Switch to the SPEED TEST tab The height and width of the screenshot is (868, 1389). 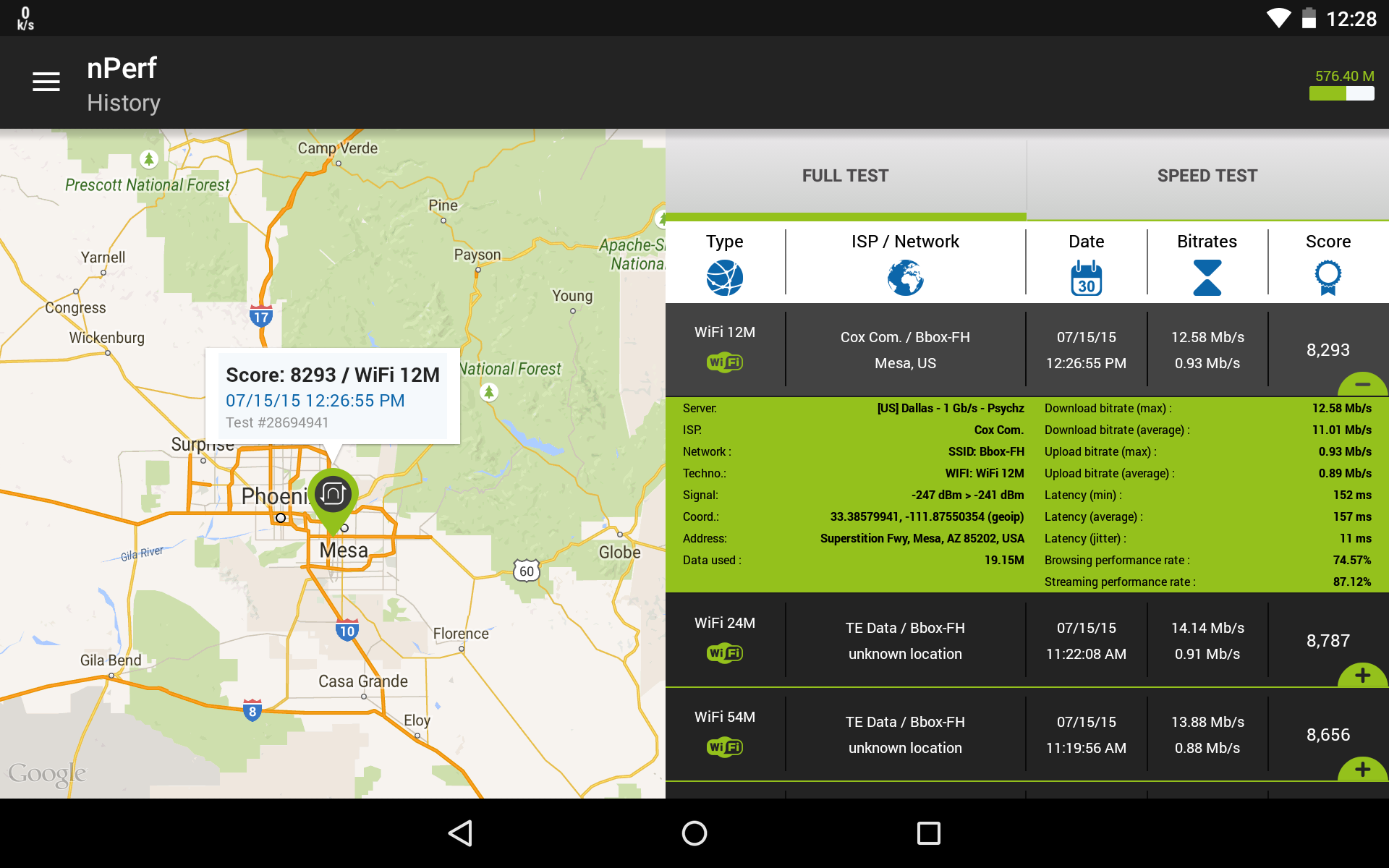(1207, 176)
